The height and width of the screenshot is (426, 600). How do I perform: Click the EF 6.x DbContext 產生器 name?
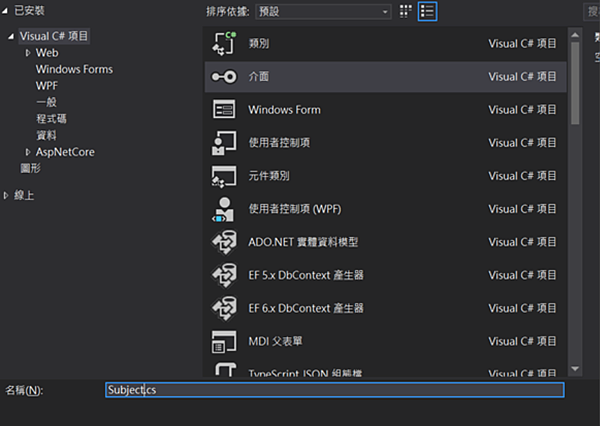(x=306, y=308)
